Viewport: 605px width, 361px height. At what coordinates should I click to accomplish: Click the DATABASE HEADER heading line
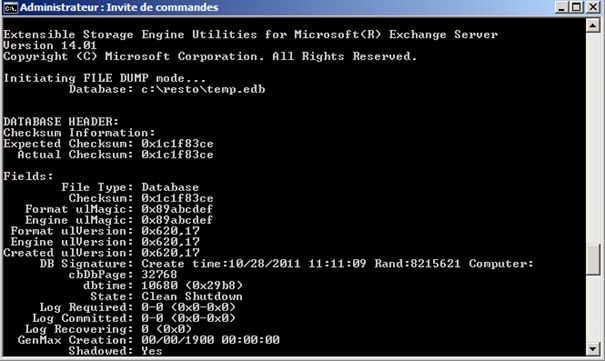click(61, 122)
